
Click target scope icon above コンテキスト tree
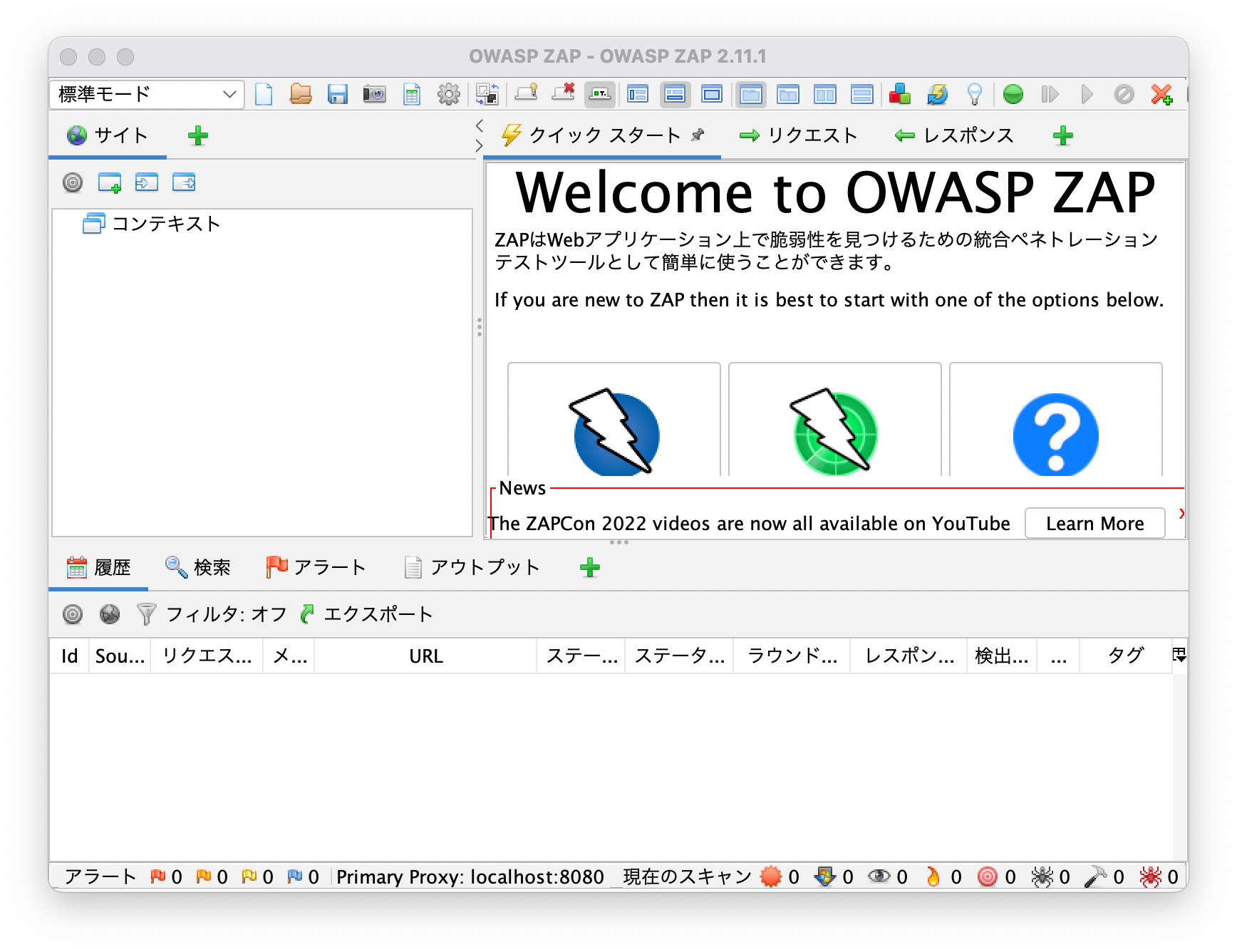point(73,183)
